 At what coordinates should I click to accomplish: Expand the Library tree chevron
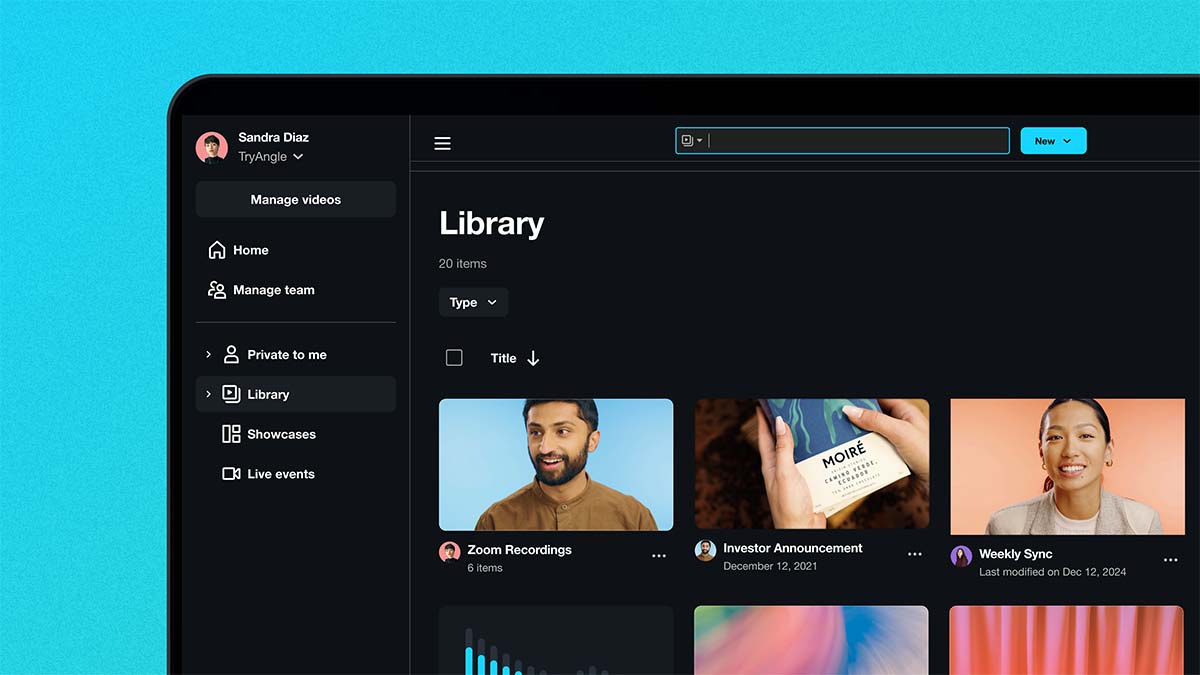pos(208,394)
